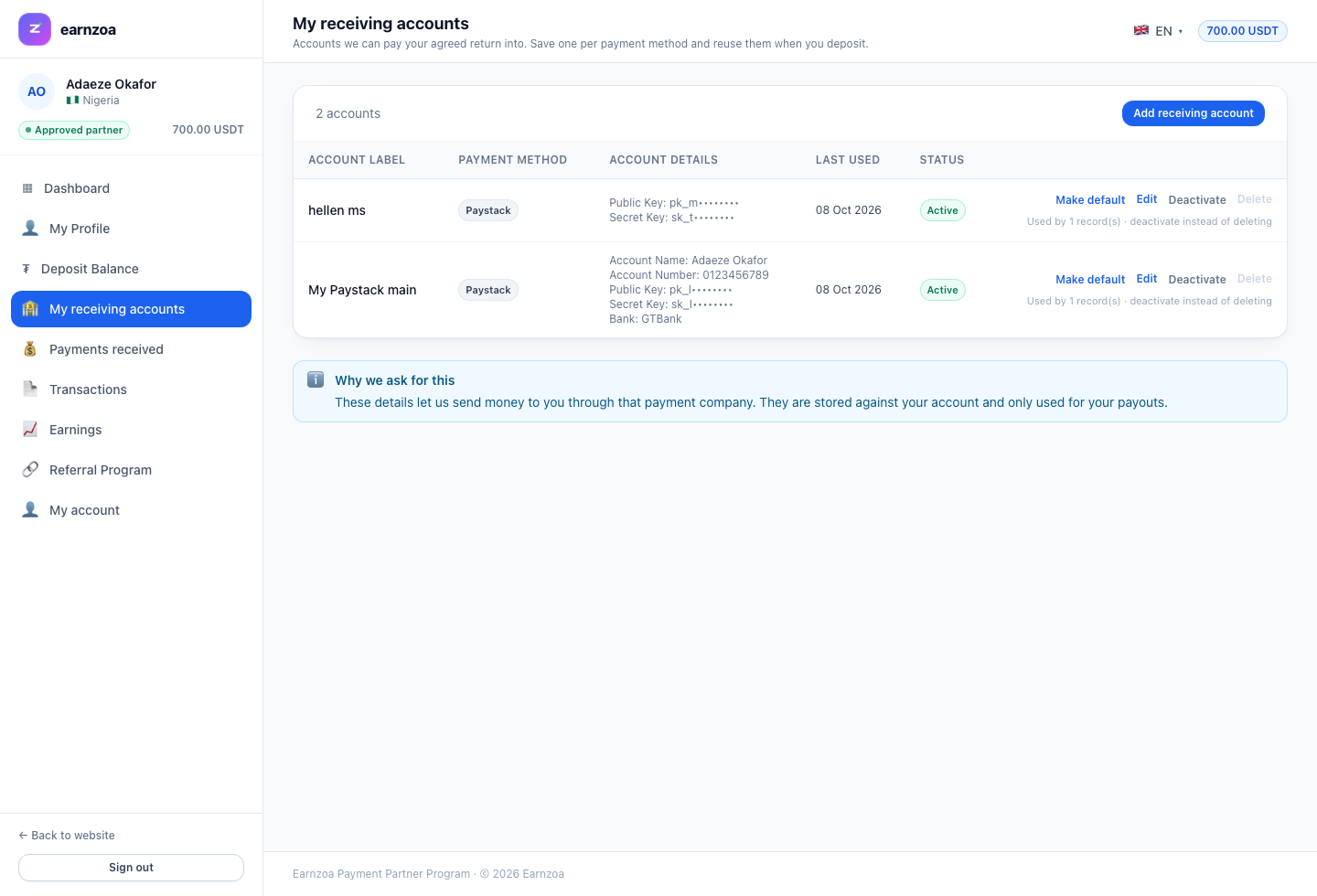Click the Back to website link

click(67, 836)
